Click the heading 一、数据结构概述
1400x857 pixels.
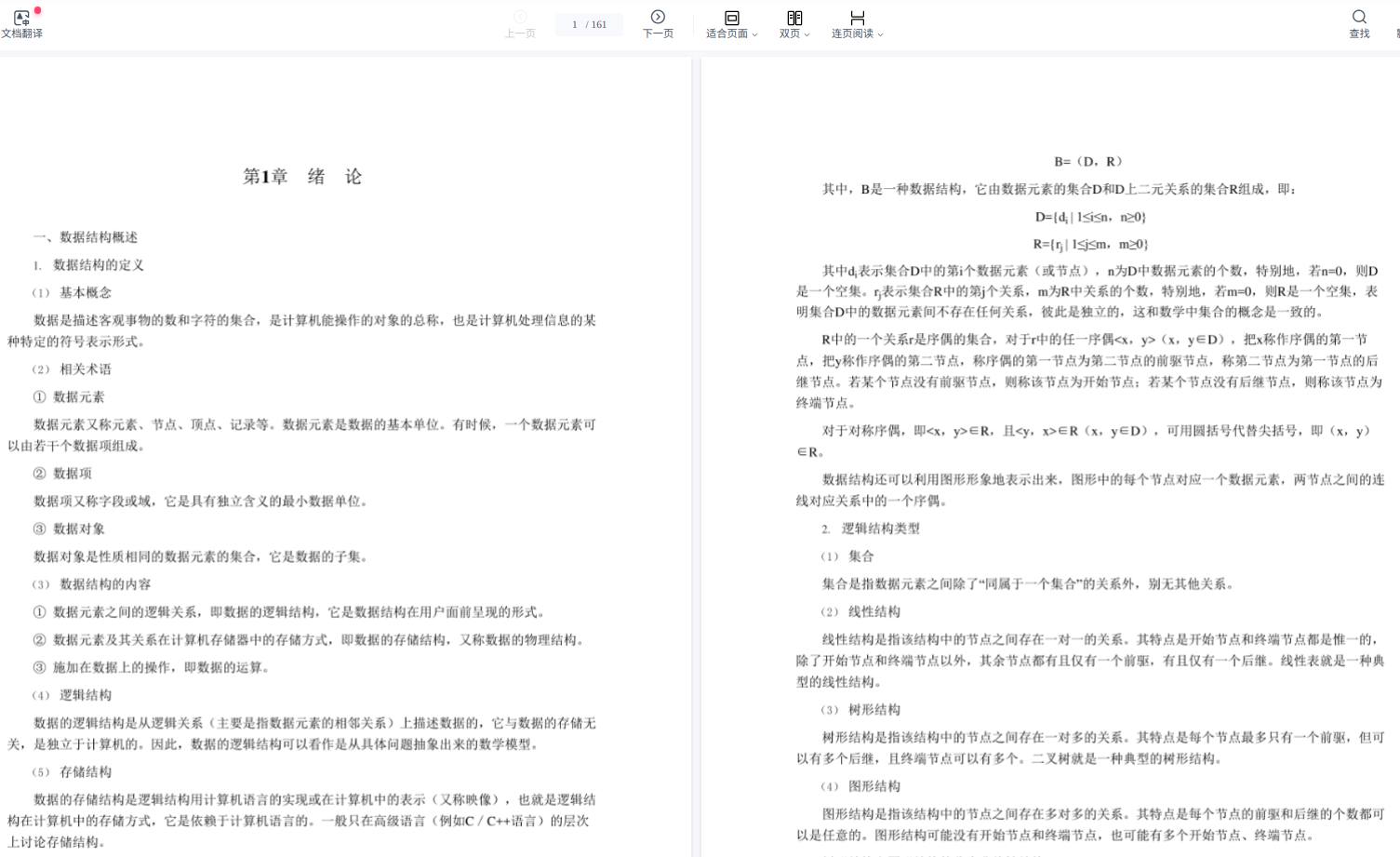86,237
